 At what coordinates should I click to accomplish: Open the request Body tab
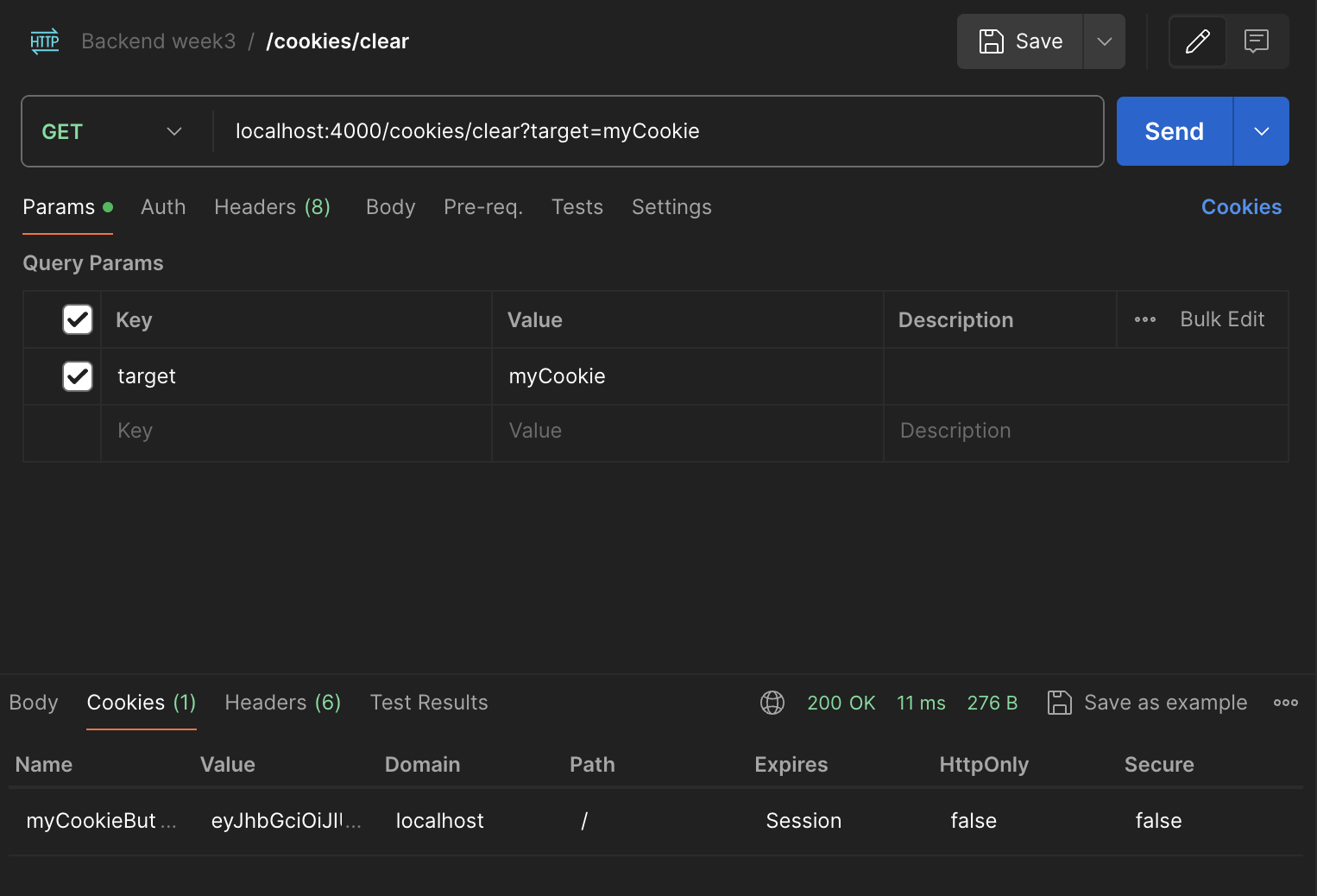391,207
